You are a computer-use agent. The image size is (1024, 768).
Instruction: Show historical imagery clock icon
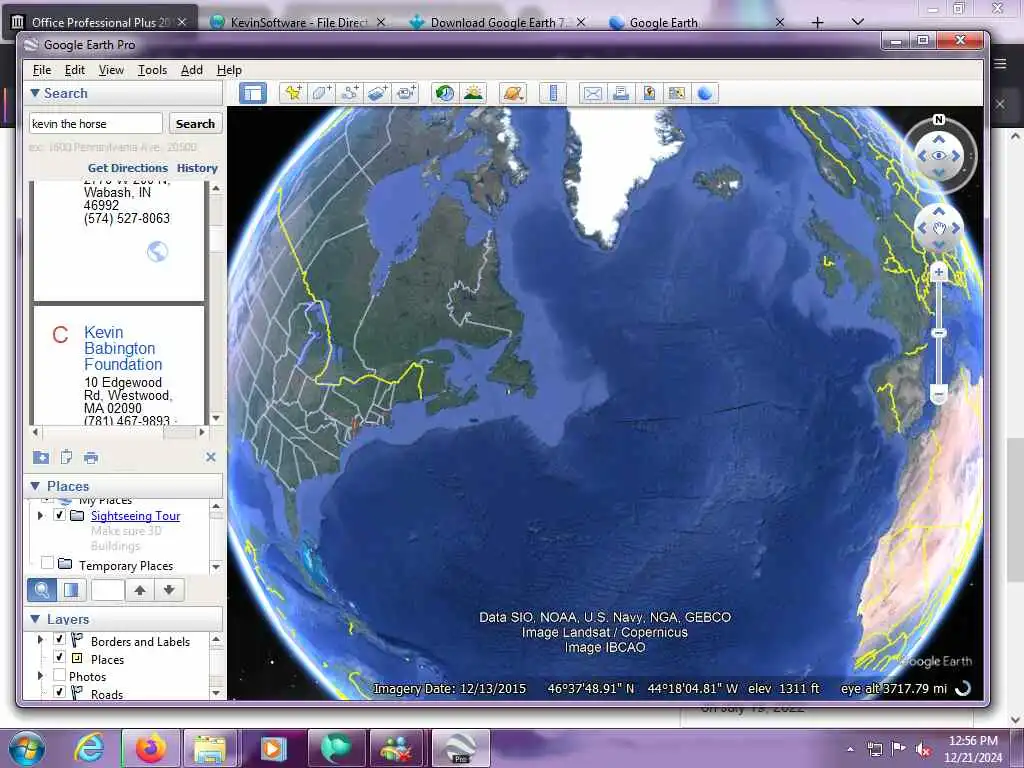[x=445, y=93]
